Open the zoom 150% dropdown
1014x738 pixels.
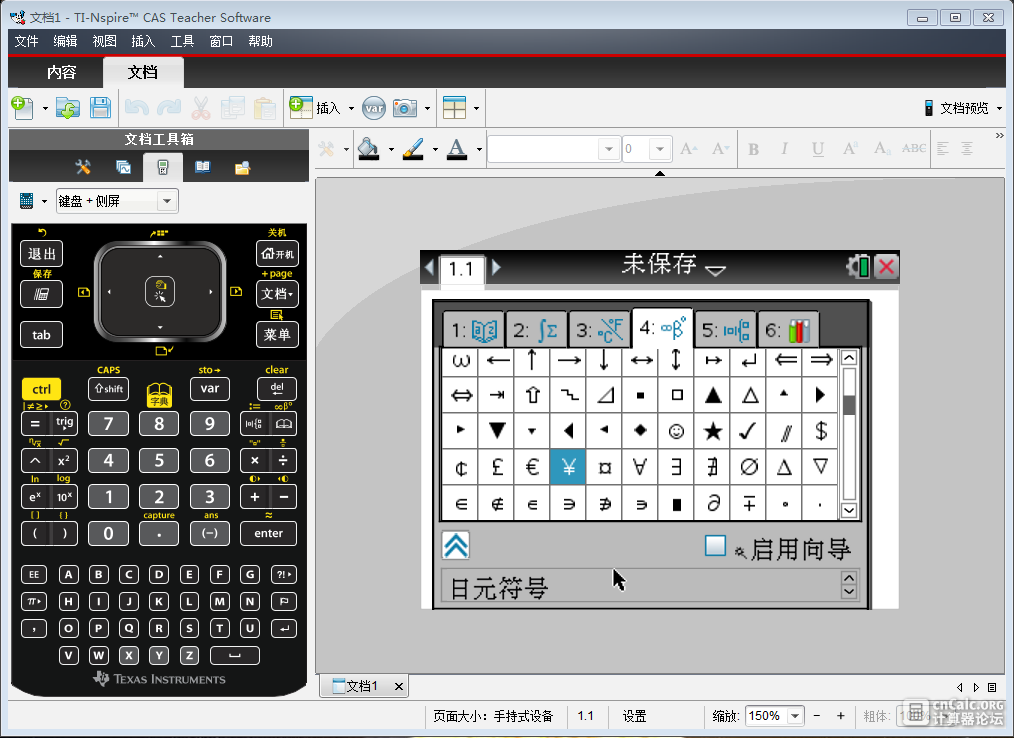[x=795, y=716]
